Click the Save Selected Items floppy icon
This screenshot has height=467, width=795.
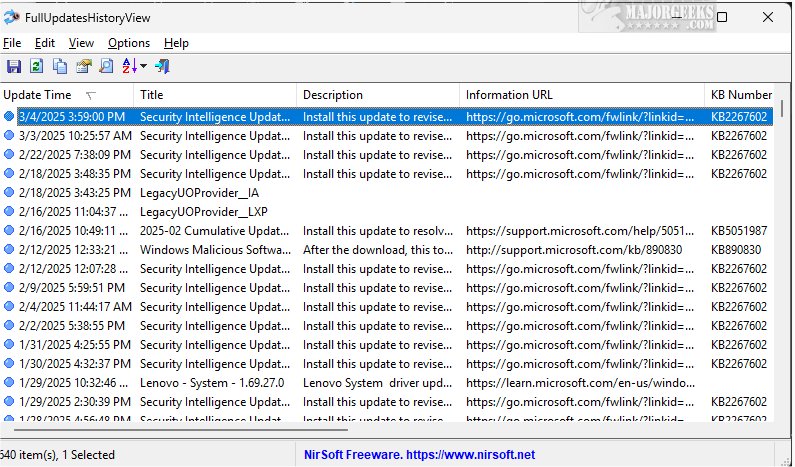click(14, 66)
